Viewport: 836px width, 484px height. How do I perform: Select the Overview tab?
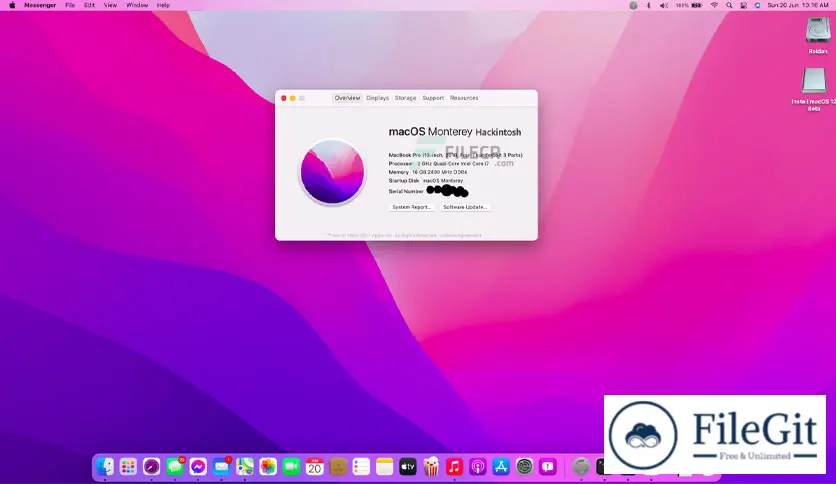[347, 98]
